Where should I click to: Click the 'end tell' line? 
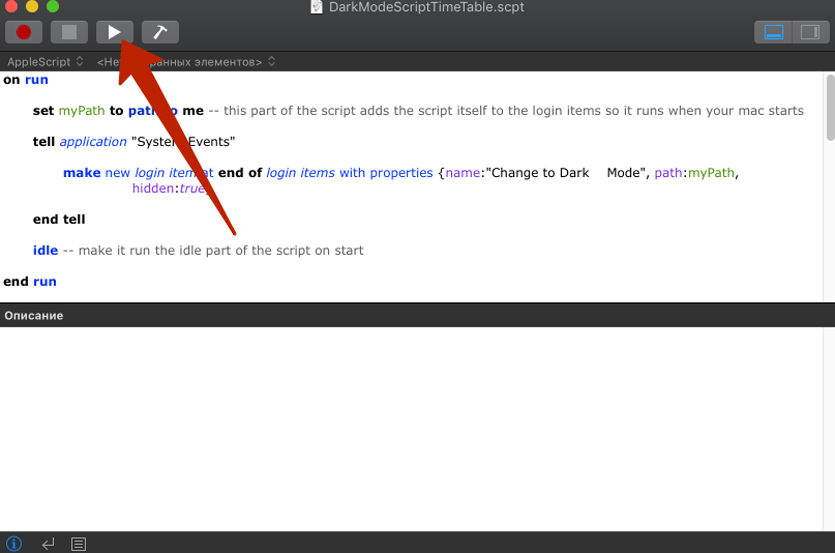coord(59,219)
